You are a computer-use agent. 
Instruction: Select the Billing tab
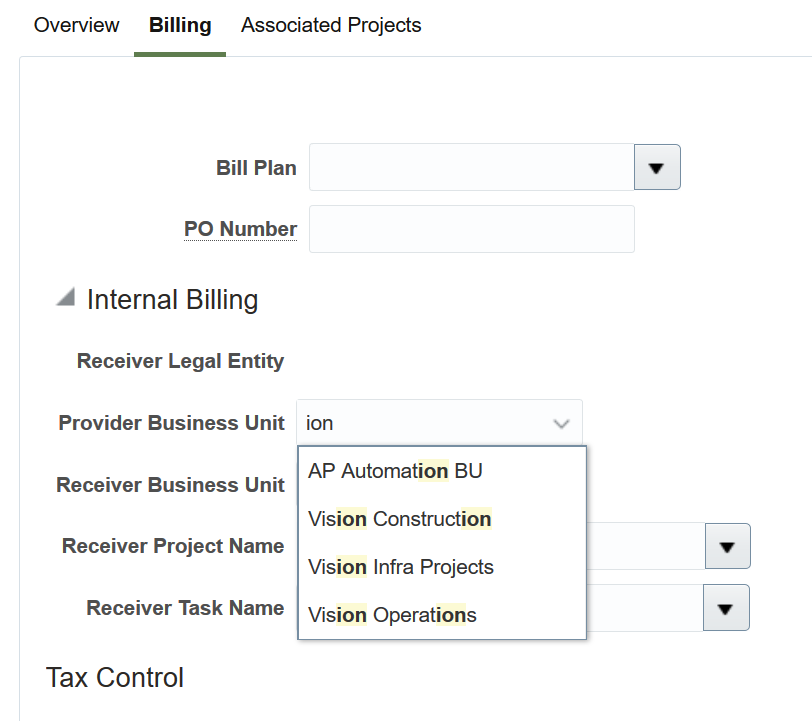pos(180,26)
